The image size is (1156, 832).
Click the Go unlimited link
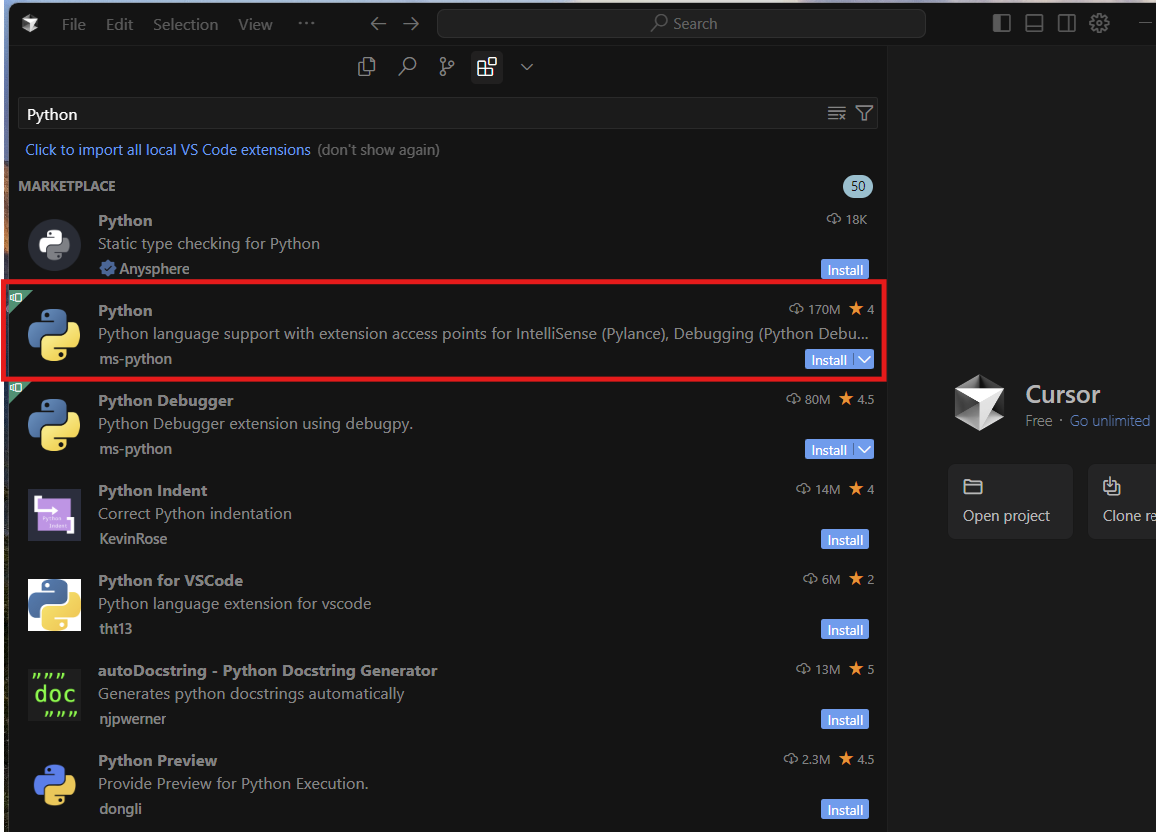(1110, 421)
